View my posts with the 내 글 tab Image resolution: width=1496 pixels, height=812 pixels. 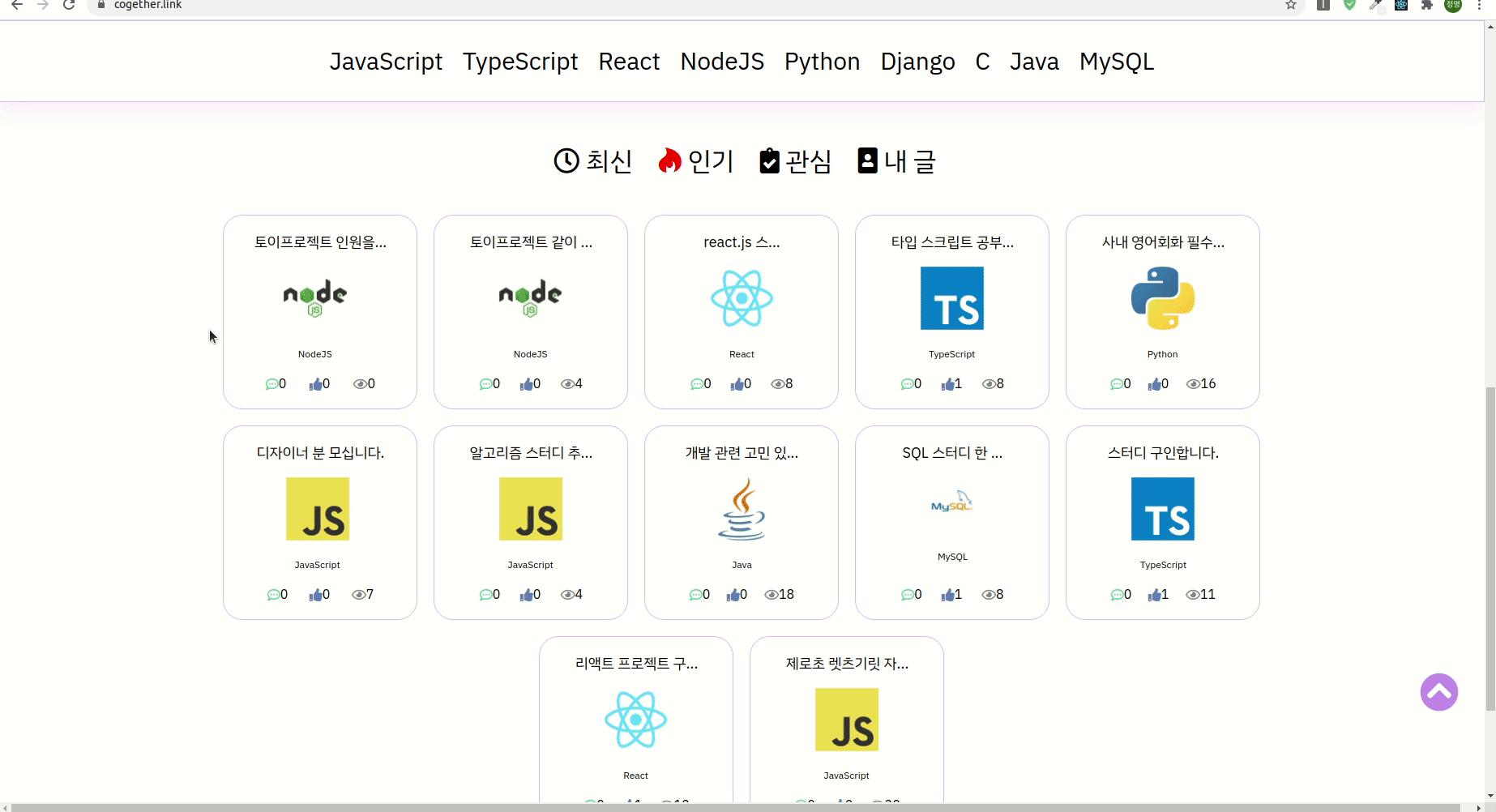point(896,161)
